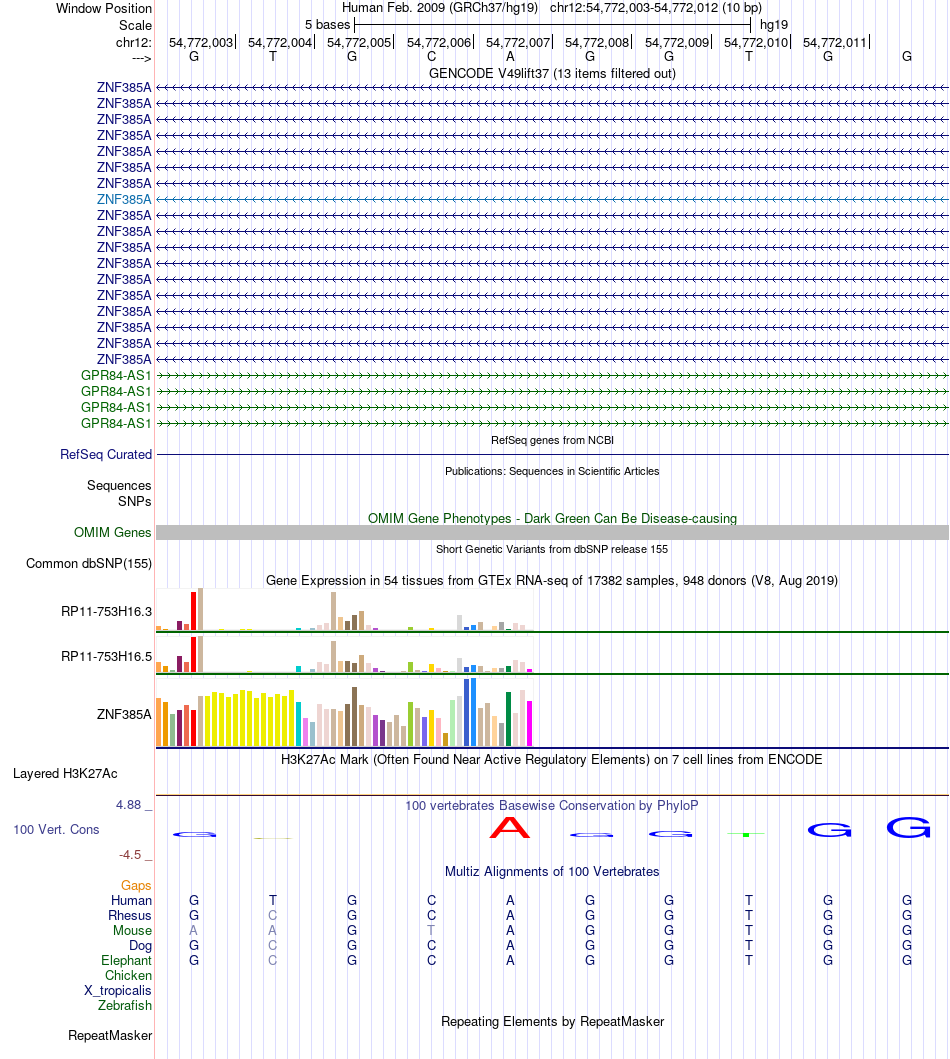
Task: Open the 'RefSeq Curated' track label
Action: (106, 455)
